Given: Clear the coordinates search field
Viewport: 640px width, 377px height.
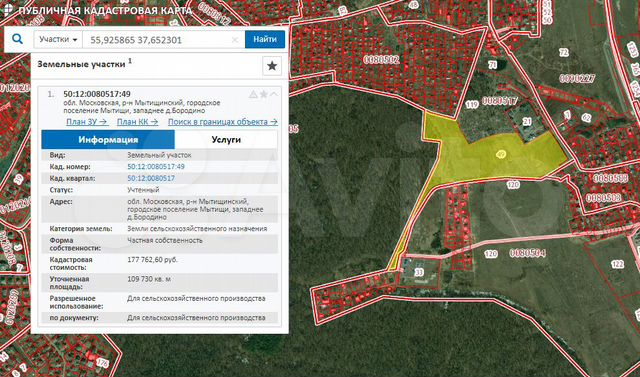Looking at the screenshot, I should click(235, 40).
